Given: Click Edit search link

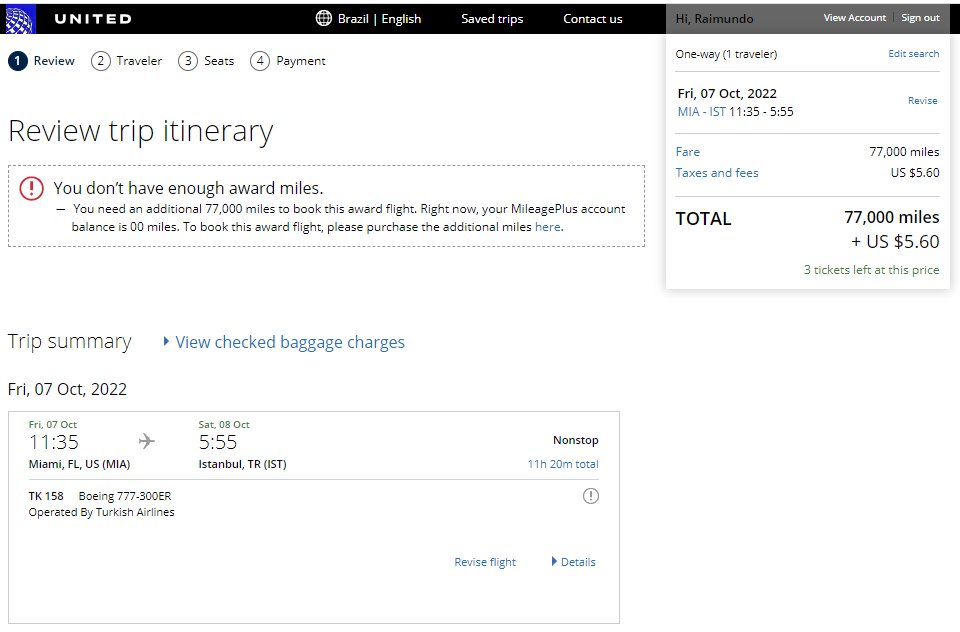Looking at the screenshot, I should 913,54.
